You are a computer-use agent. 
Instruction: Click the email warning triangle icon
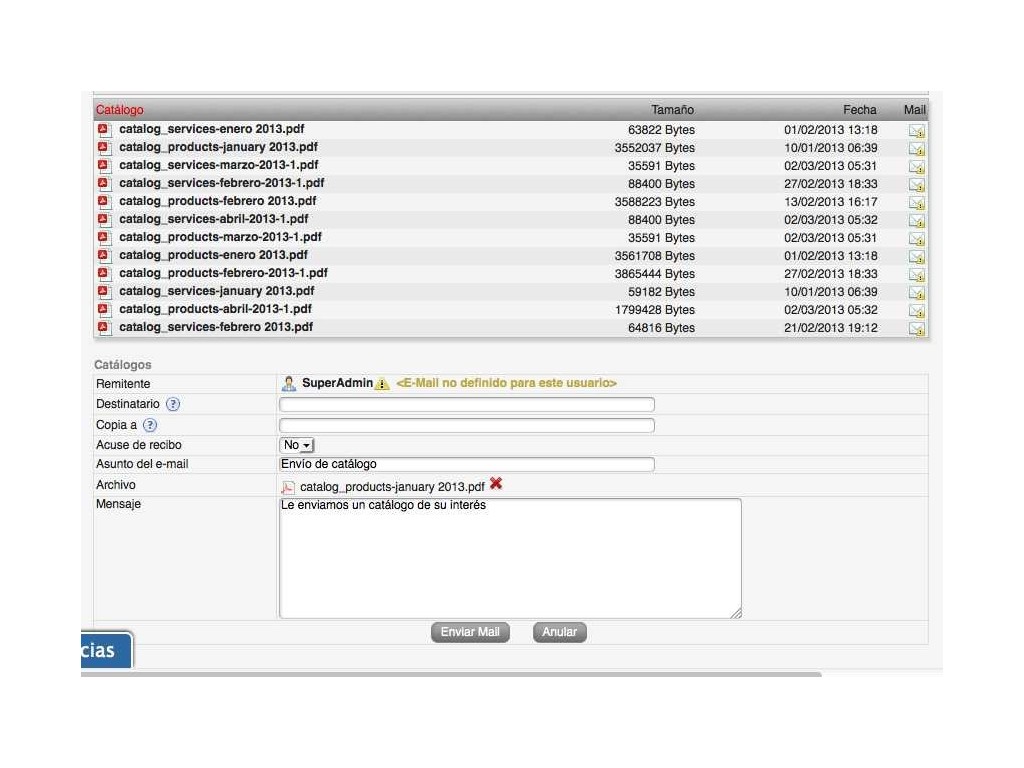pyautogui.click(x=382, y=384)
